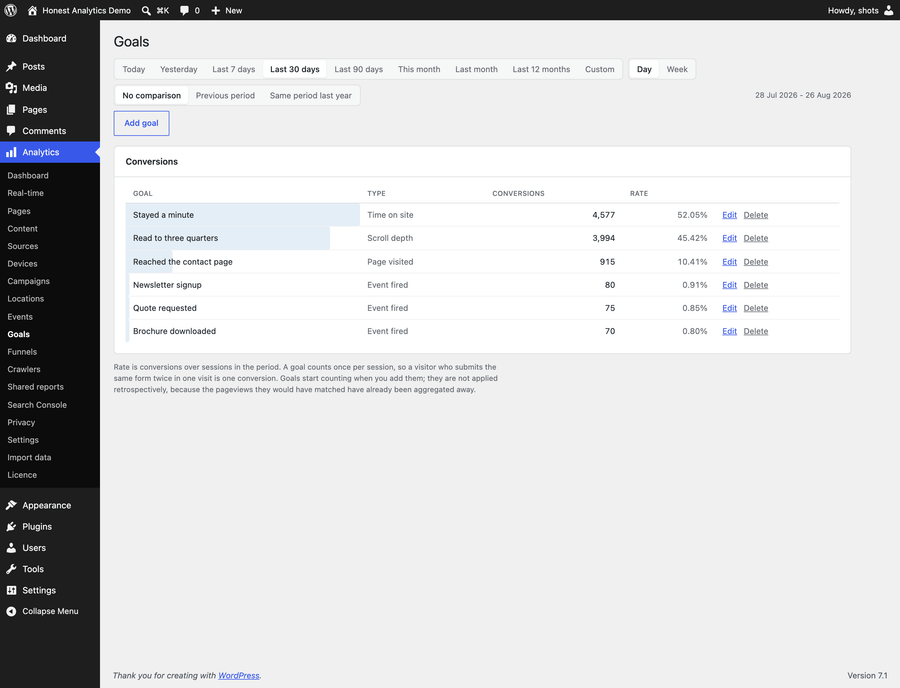Click the Dashboard gauge icon in sidebar
Image resolution: width=900 pixels, height=688 pixels.
tap(11, 38)
